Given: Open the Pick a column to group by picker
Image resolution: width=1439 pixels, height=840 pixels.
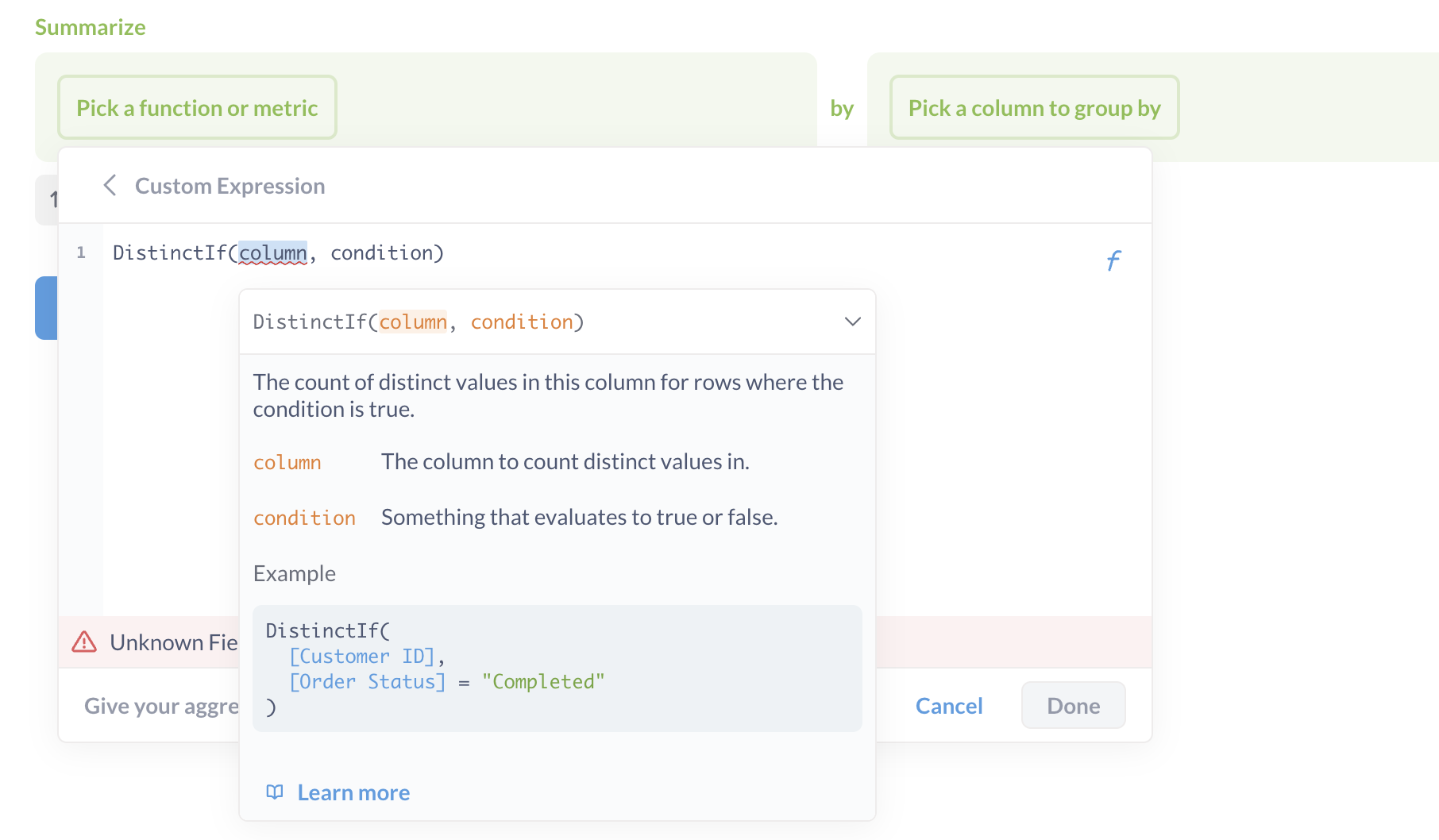Looking at the screenshot, I should (1033, 107).
